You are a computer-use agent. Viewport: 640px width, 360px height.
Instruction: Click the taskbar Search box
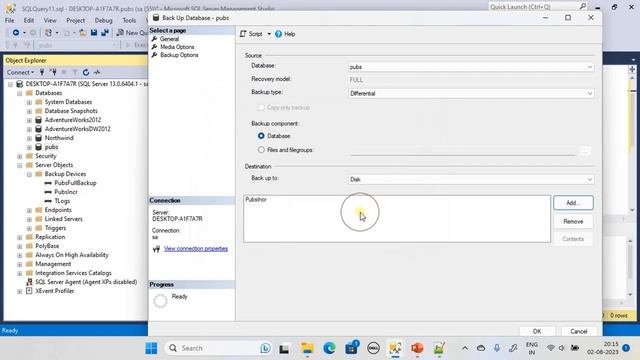tap(219, 348)
